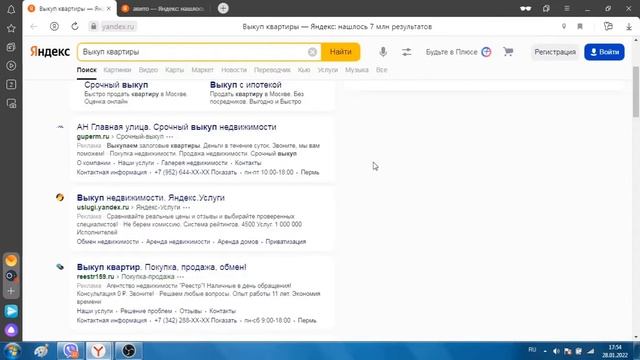
Task: Expand Все services list
Action: (x=382, y=70)
